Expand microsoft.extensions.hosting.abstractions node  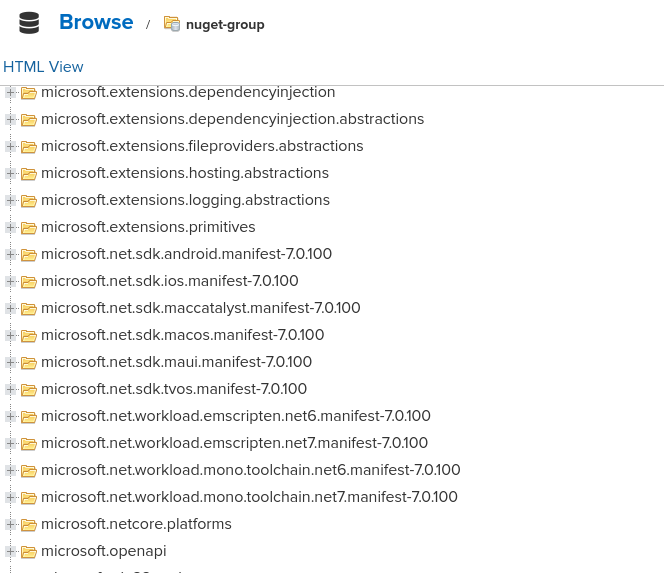(11, 173)
